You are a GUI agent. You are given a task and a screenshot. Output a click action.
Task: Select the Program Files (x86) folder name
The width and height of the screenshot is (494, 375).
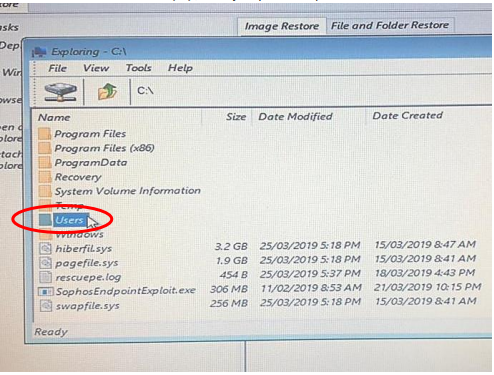click(104, 148)
